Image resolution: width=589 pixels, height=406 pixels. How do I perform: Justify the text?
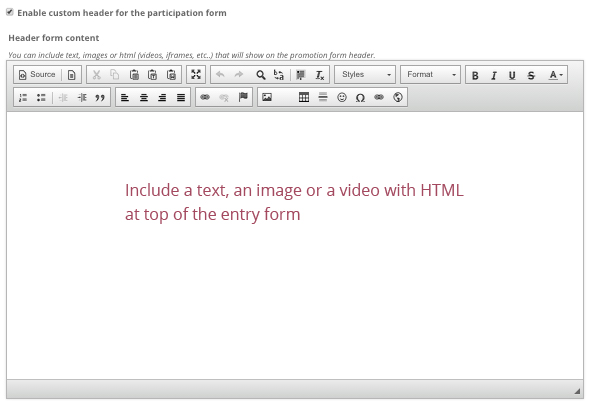181,98
